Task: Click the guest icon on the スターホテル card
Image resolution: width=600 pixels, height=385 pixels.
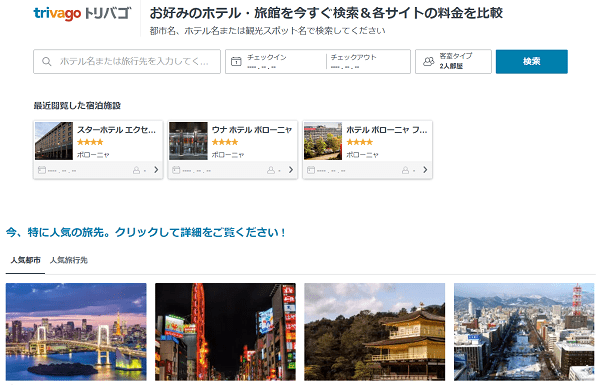Action: 136,170
